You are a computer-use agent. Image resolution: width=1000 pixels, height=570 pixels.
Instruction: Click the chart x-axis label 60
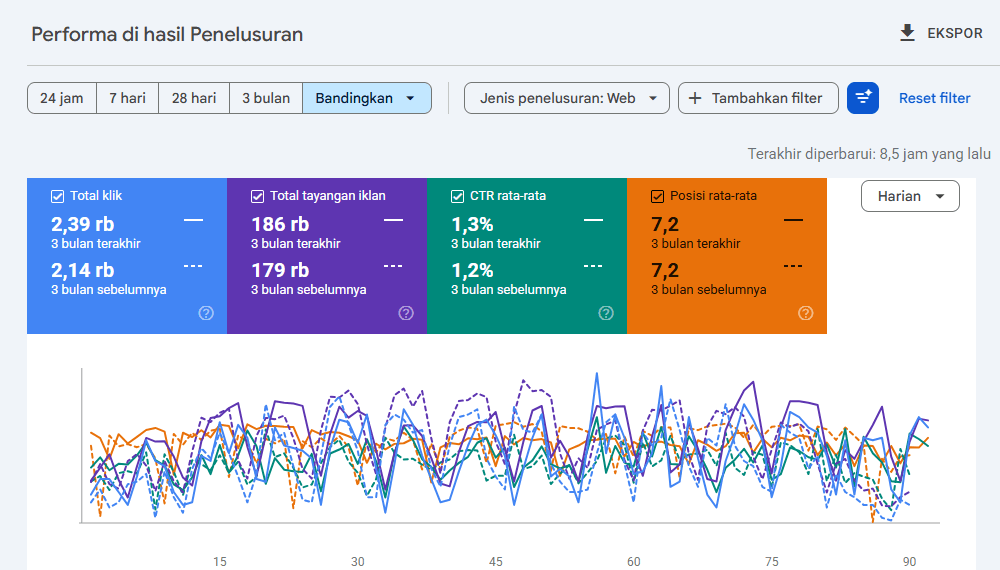point(633,562)
